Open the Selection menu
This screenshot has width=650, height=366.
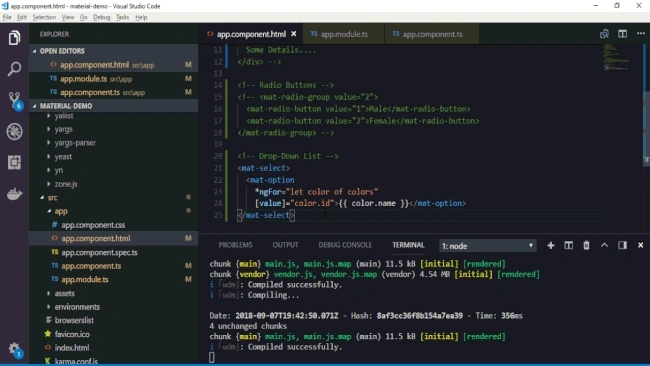coord(44,17)
